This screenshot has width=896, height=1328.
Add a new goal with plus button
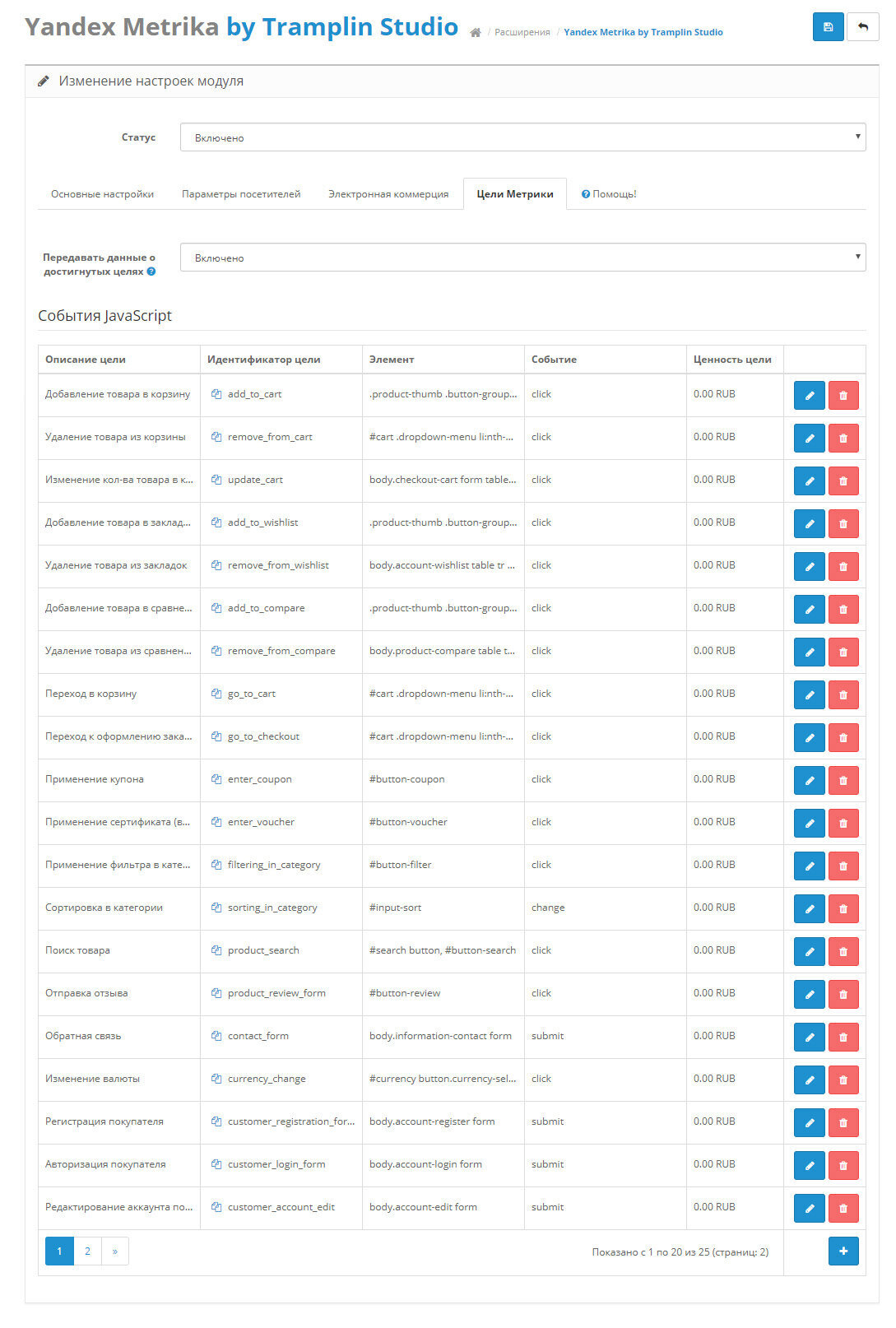coord(843,1251)
